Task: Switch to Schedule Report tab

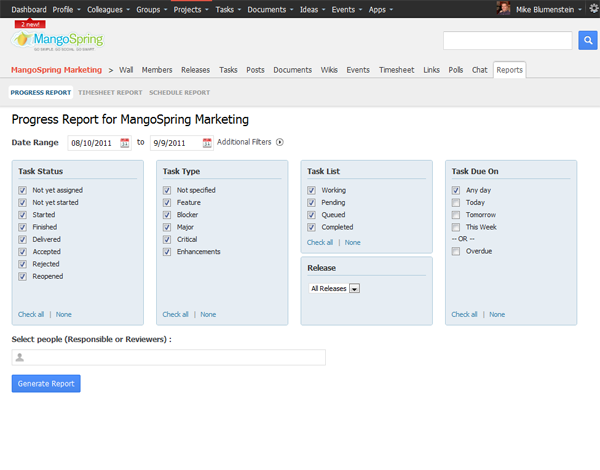Action: (179, 93)
